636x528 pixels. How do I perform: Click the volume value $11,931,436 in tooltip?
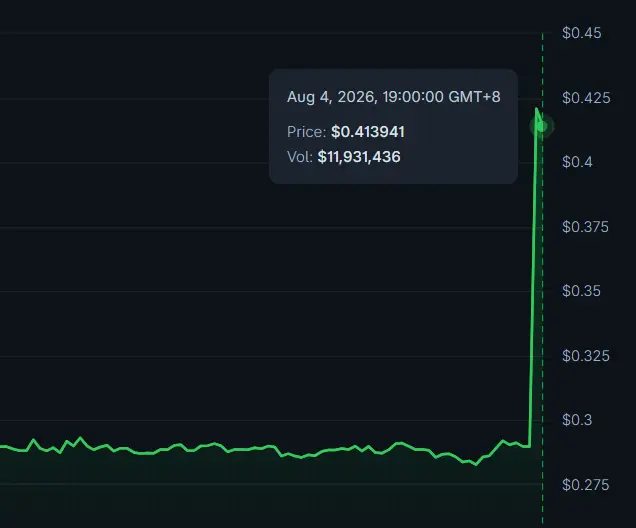[x=359, y=157]
